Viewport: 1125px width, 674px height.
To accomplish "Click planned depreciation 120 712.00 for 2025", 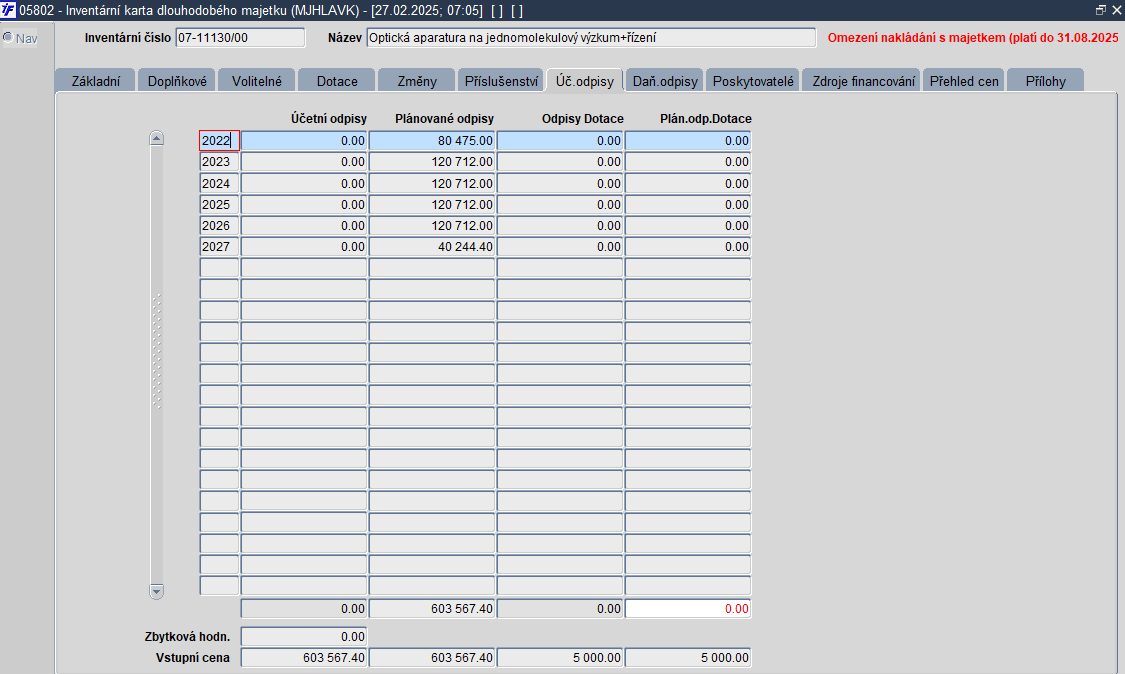I will [x=432, y=205].
